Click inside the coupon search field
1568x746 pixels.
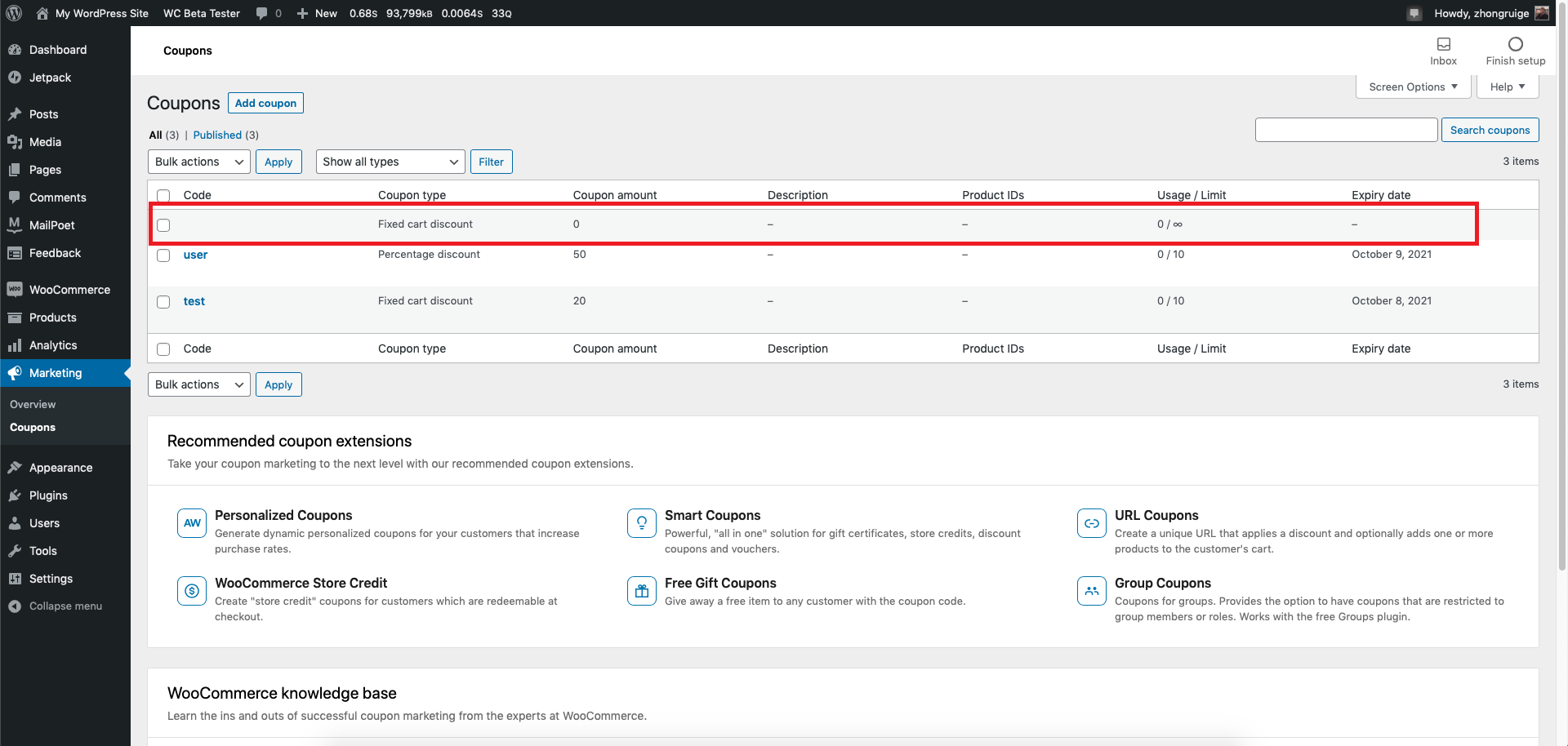(1346, 129)
